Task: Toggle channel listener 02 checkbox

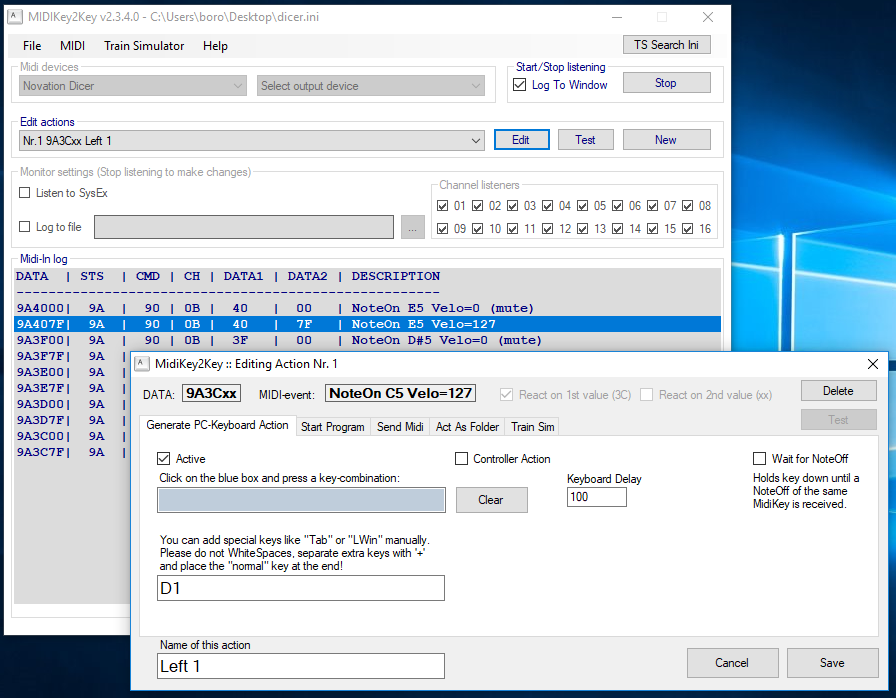Action: point(478,206)
